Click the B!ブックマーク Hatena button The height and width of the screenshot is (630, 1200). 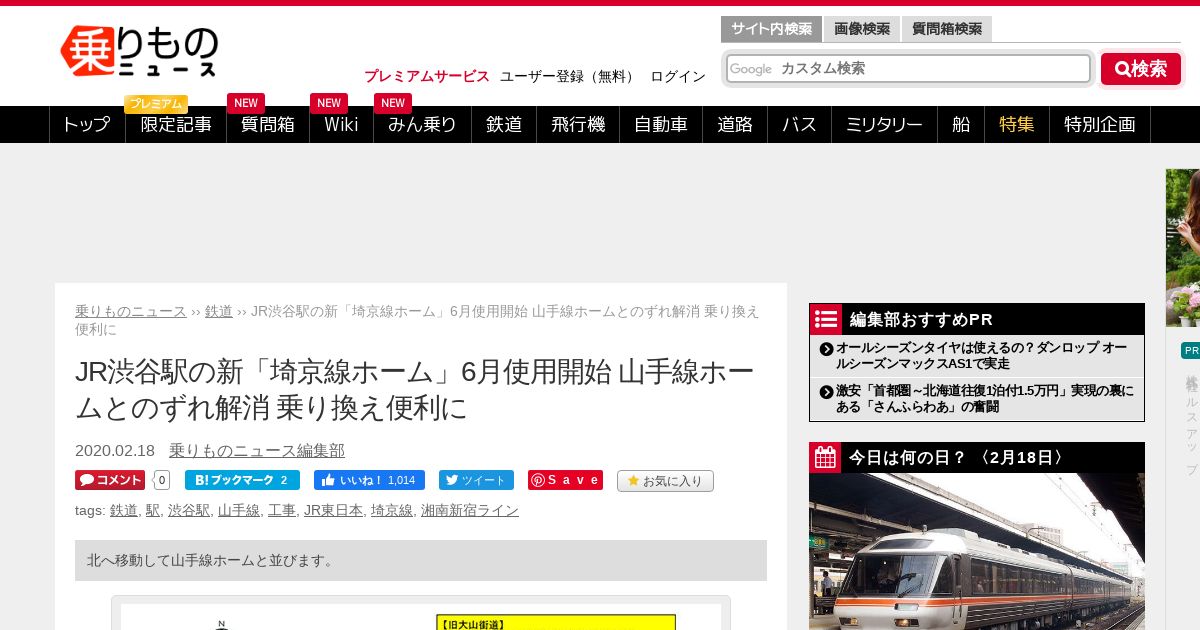pyautogui.click(x=242, y=480)
